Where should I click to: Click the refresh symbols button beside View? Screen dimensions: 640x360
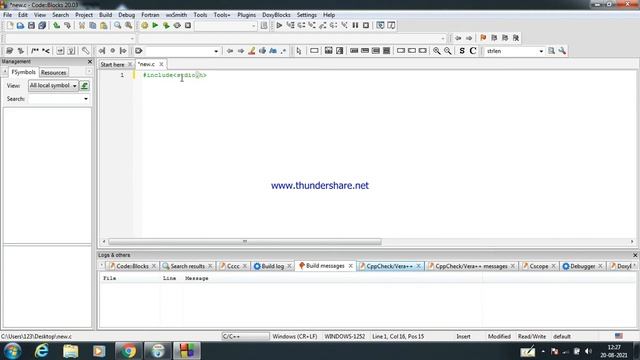tap(84, 86)
